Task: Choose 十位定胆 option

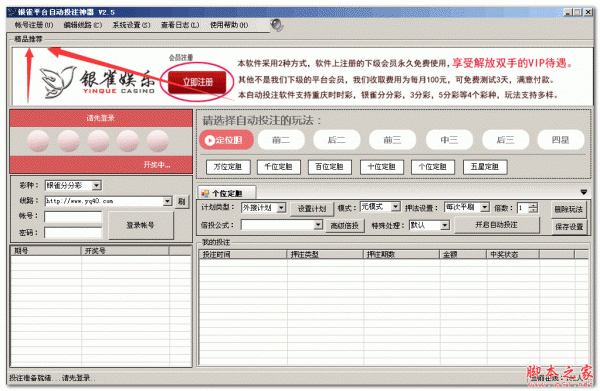Action: point(382,167)
